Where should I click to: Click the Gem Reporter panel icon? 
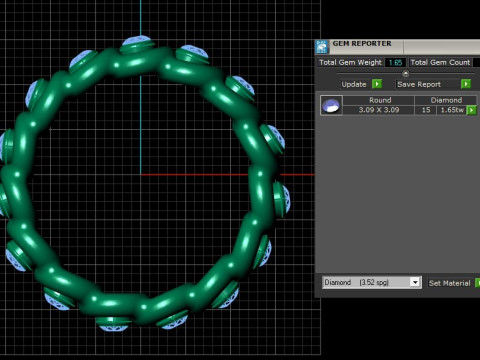322,47
